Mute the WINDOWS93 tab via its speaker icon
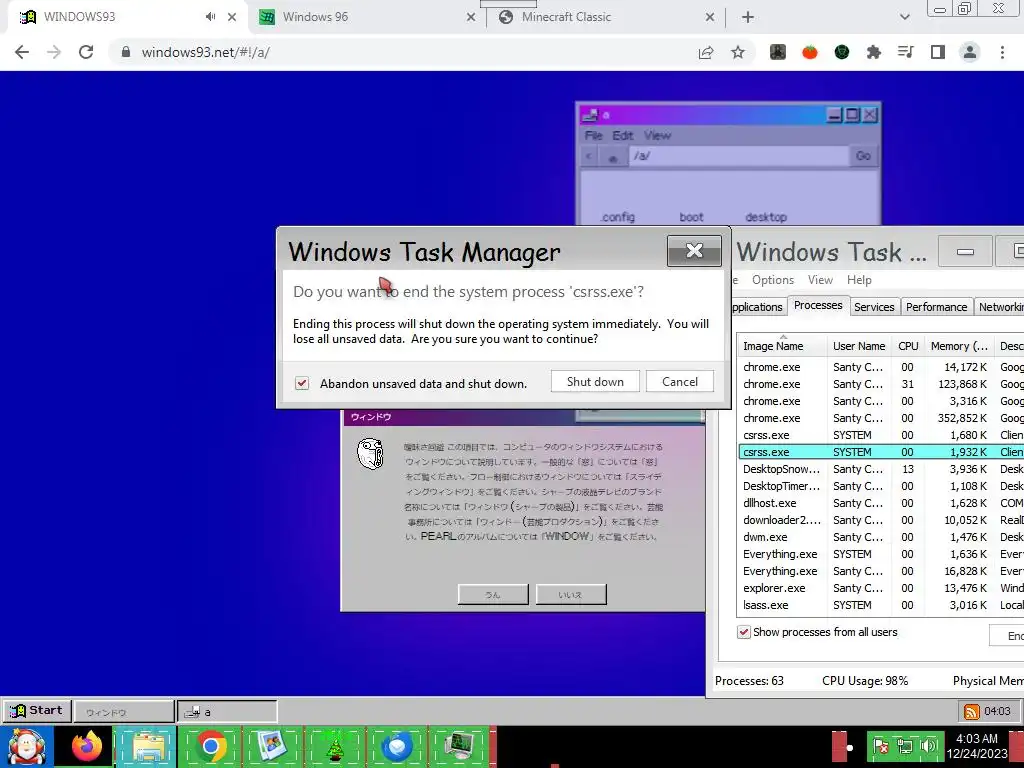Viewport: 1024px width, 768px height. 210,17
